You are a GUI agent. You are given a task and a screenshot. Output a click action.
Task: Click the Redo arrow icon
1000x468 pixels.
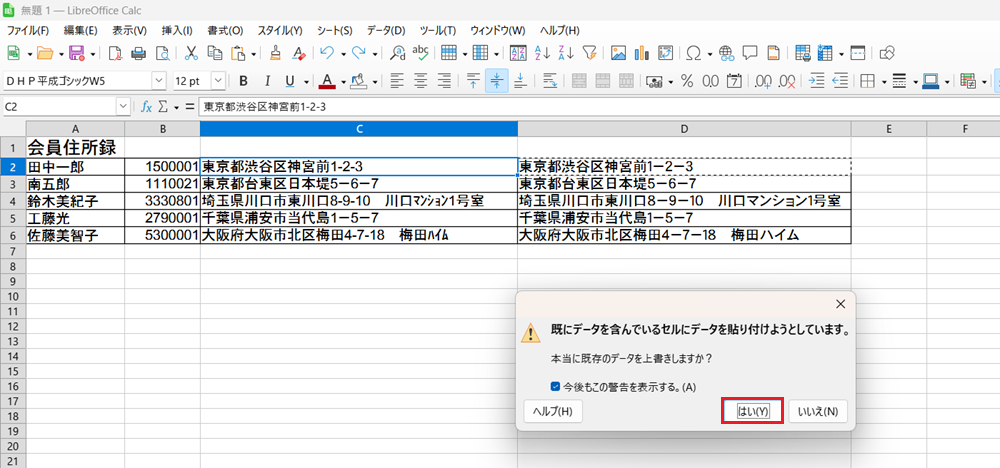[x=359, y=53]
